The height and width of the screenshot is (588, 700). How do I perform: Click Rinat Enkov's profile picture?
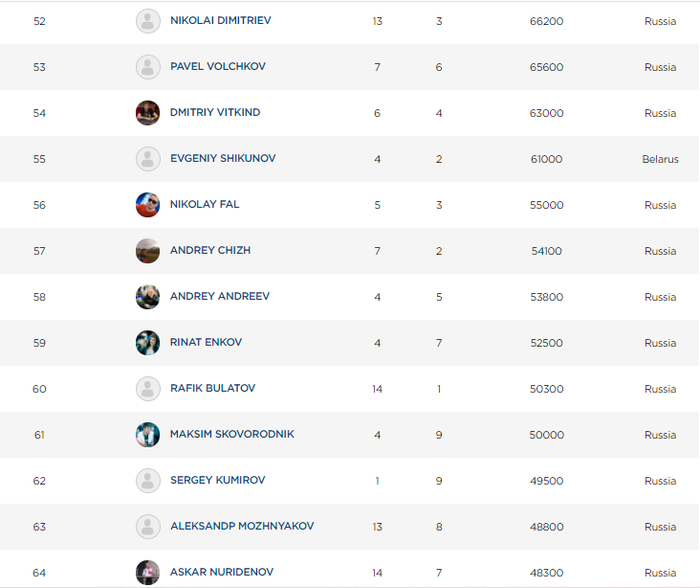click(148, 343)
